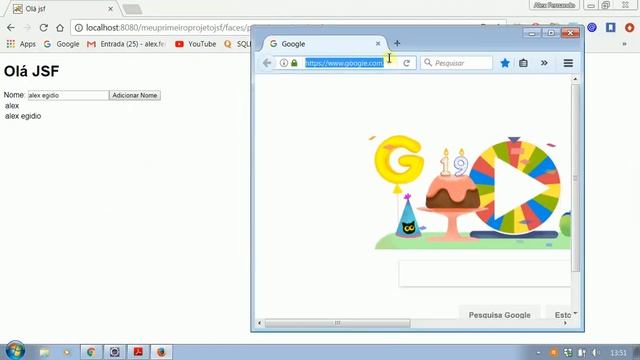Click the Pesquisa Google button
The image size is (640, 360).
coord(500,315)
